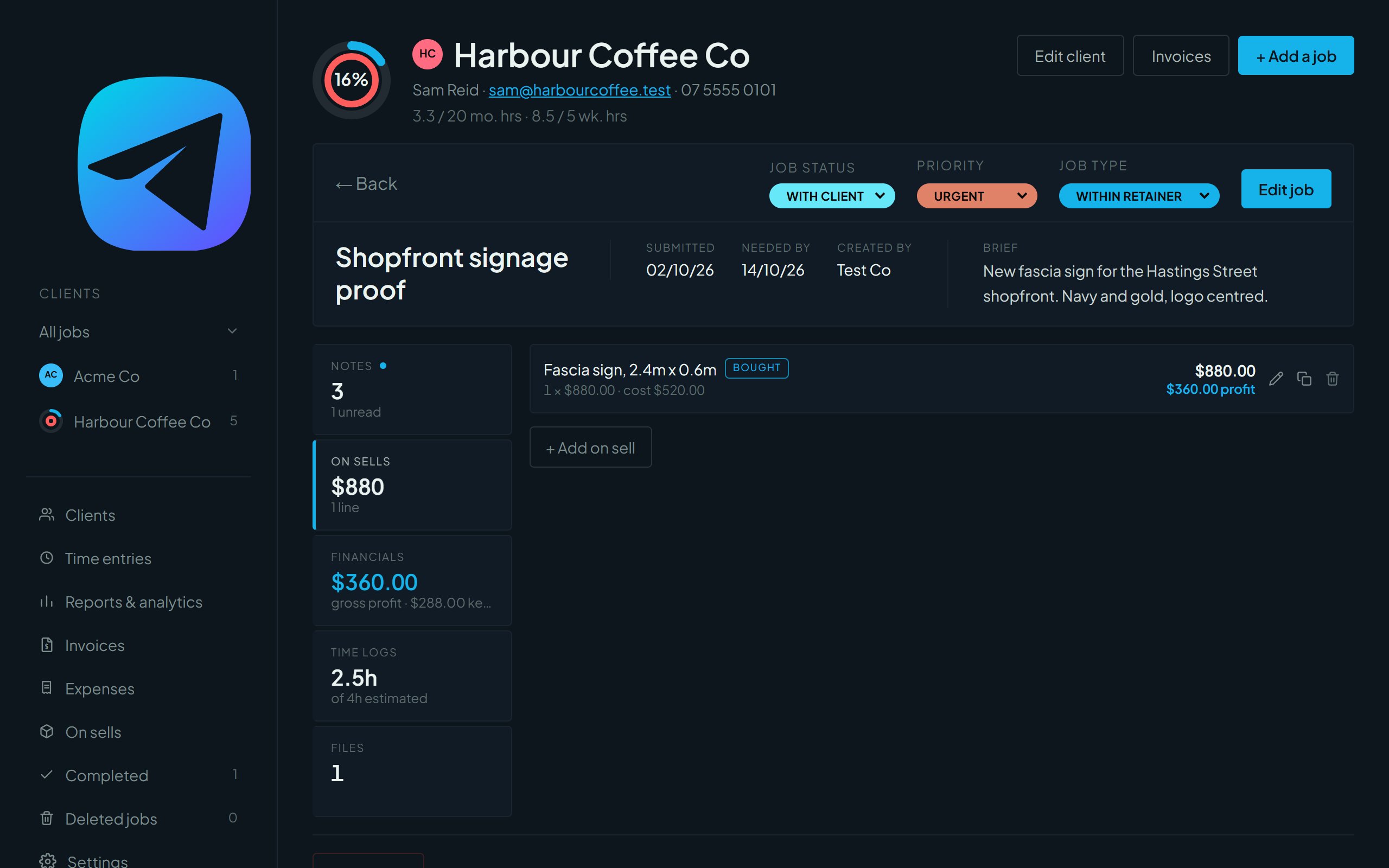Go Back to the jobs list
The height and width of the screenshot is (868, 1389).
pyautogui.click(x=366, y=184)
